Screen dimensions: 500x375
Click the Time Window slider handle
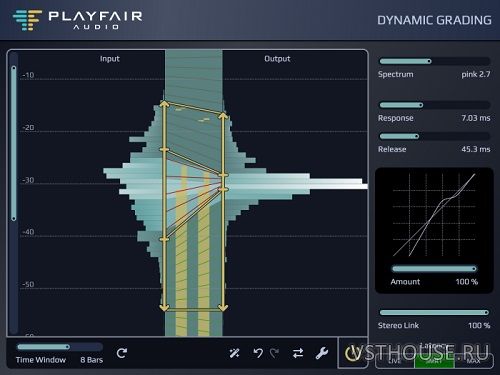coord(67,347)
